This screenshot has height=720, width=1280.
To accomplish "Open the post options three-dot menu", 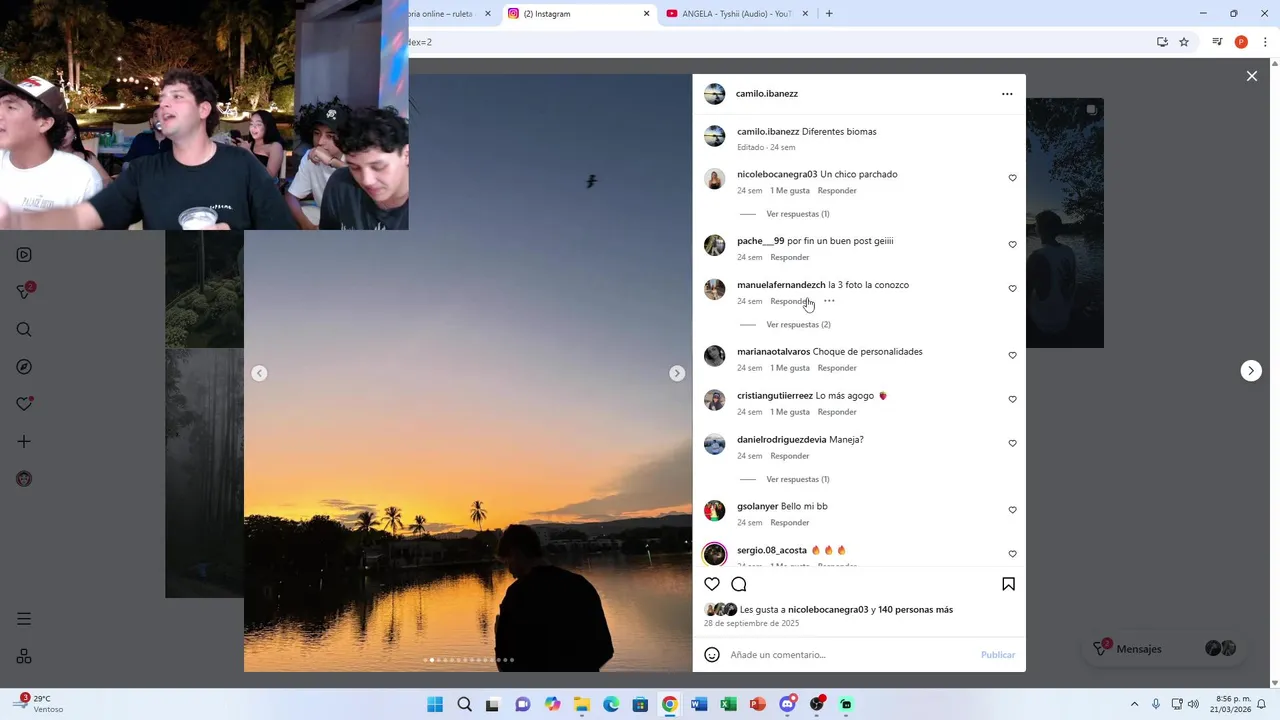I will tap(1007, 94).
